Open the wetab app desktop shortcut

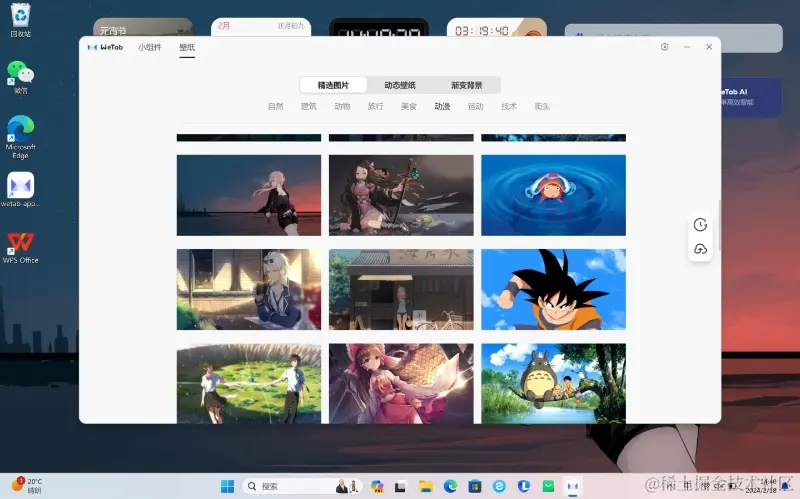tap(20, 189)
